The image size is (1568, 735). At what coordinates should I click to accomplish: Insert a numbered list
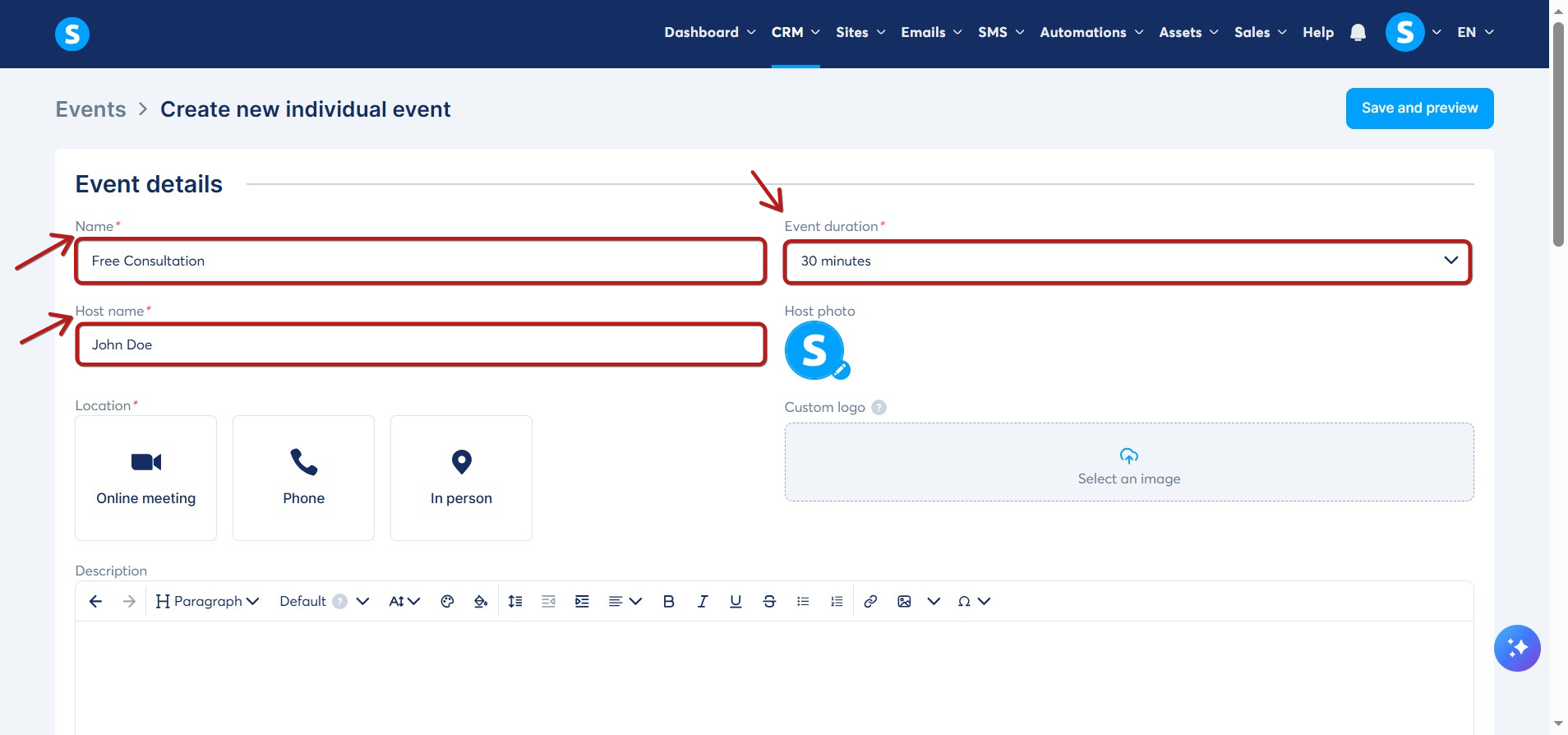coord(837,602)
